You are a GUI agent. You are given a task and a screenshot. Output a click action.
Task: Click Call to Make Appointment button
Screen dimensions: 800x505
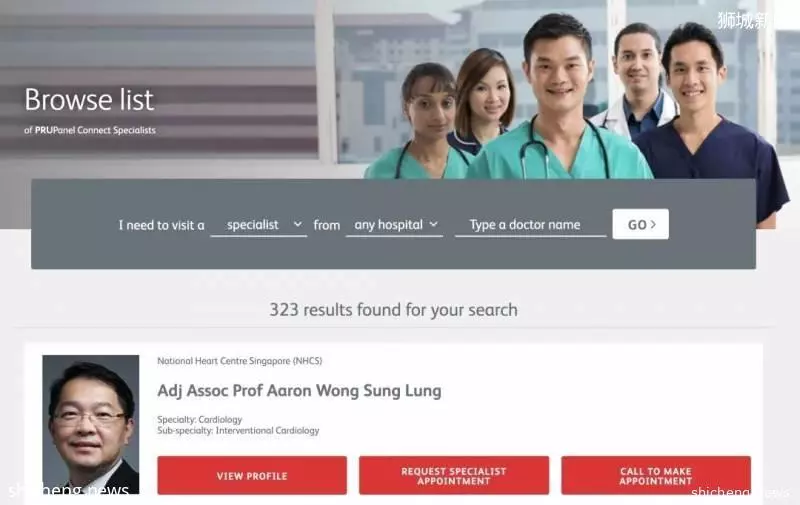(x=656, y=475)
